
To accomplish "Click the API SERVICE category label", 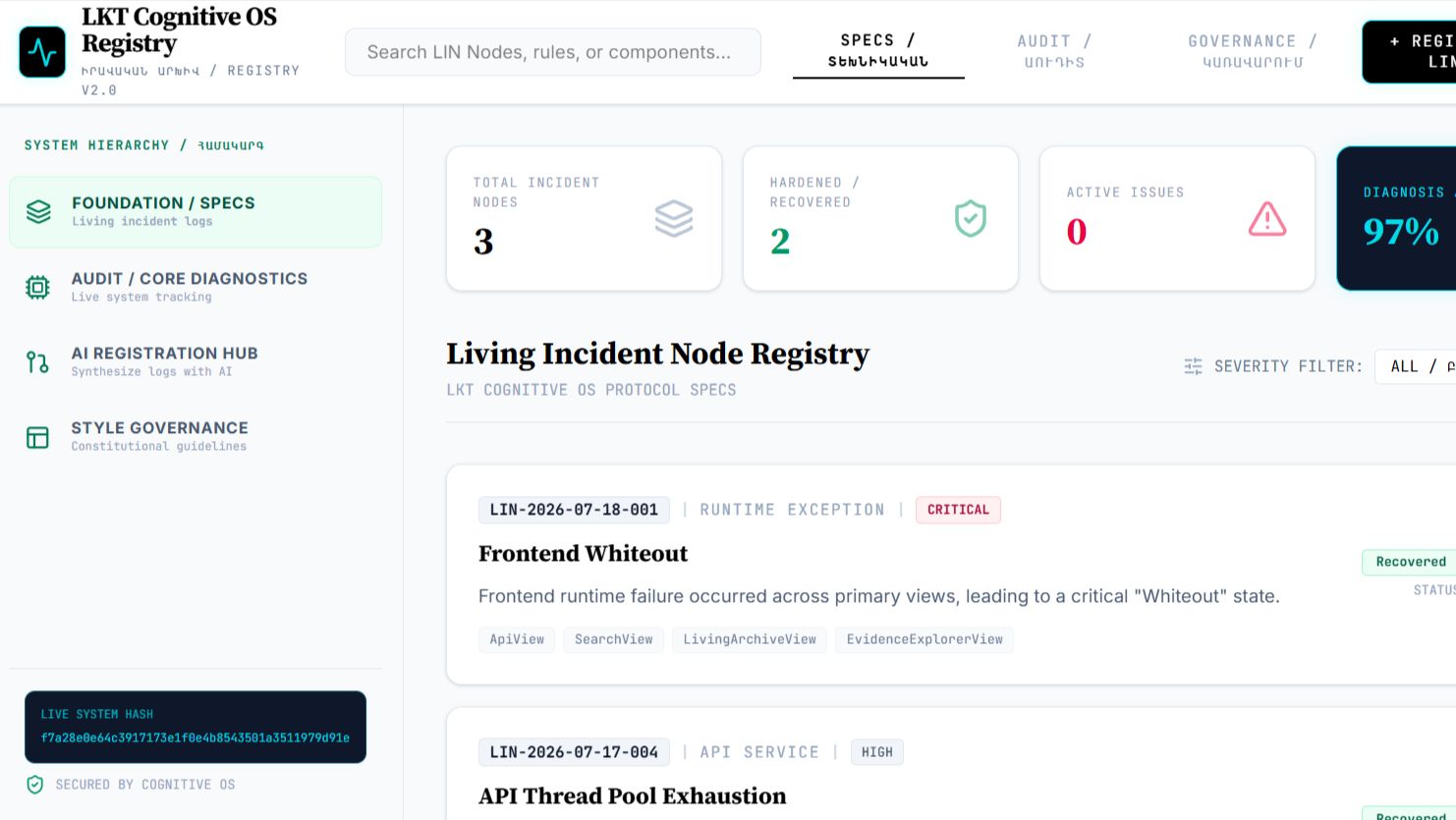I will tap(759, 752).
